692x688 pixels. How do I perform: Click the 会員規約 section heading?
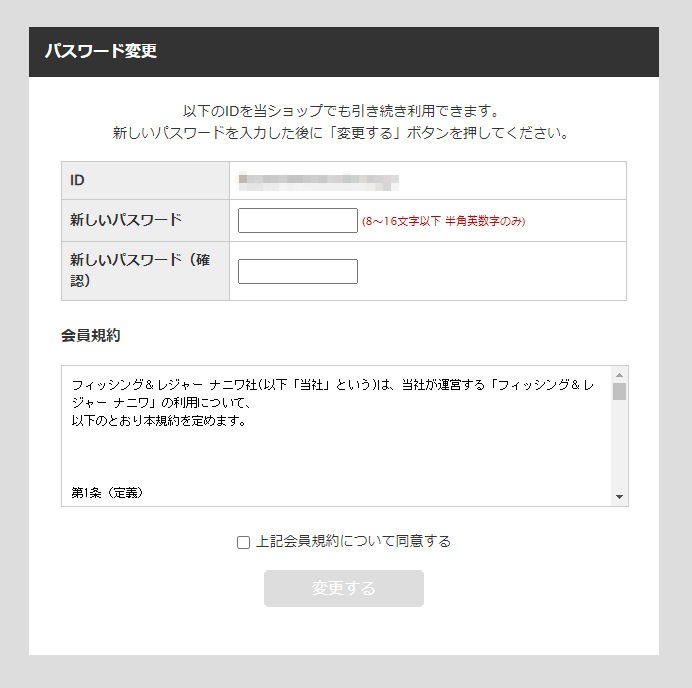(90, 335)
